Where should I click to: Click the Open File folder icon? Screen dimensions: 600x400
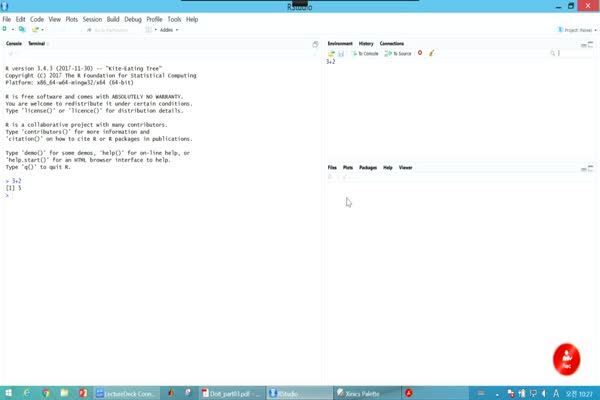point(22,29)
